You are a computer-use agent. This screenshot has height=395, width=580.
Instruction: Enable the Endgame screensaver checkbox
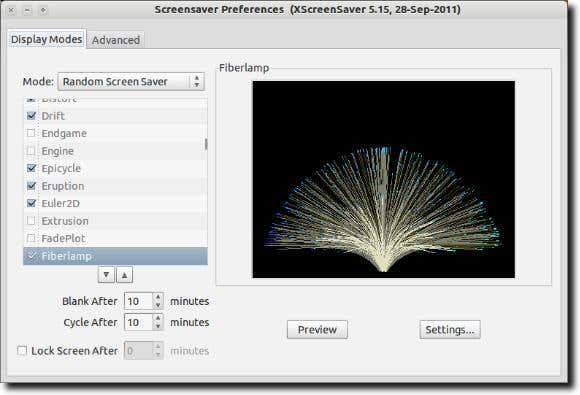(x=31, y=133)
